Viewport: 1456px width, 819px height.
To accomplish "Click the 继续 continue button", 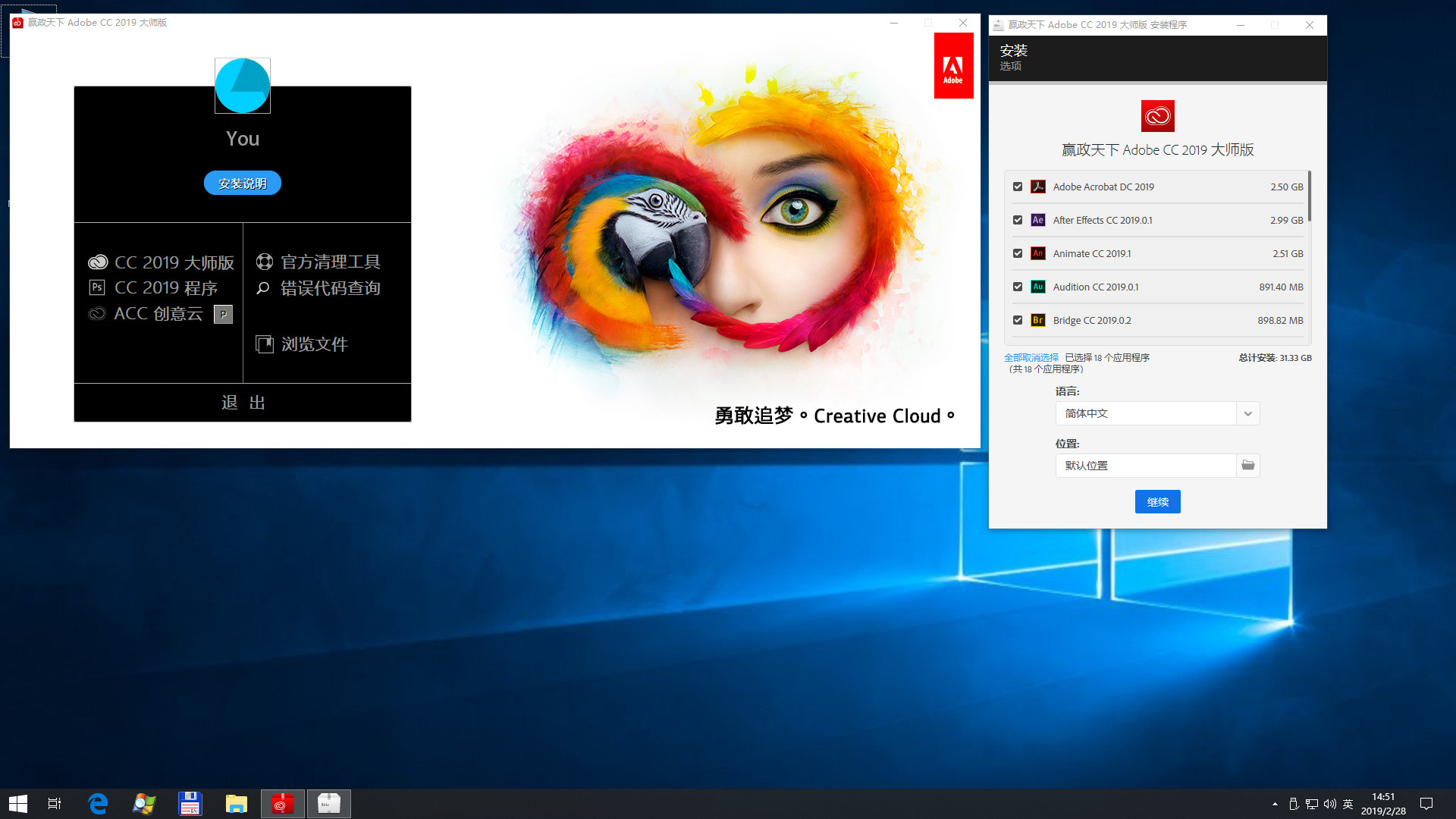I will pos(1158,502).
